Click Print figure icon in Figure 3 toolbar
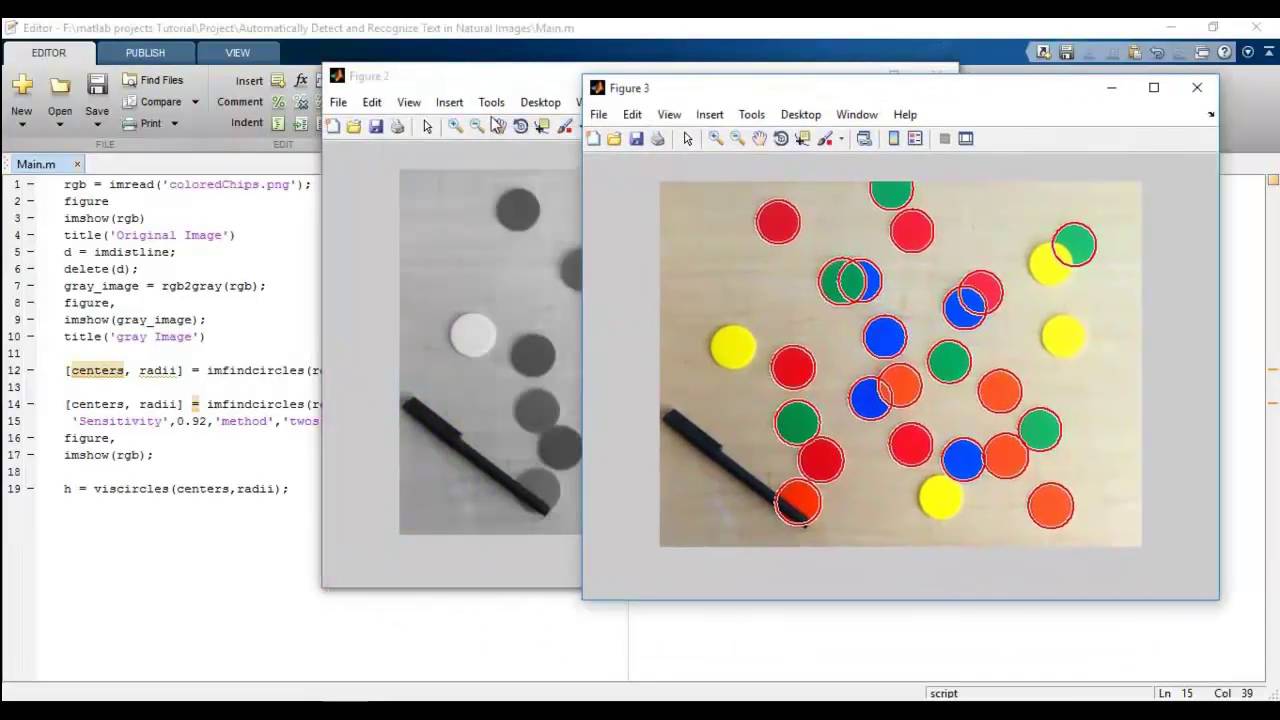 [x=658, y=139]
